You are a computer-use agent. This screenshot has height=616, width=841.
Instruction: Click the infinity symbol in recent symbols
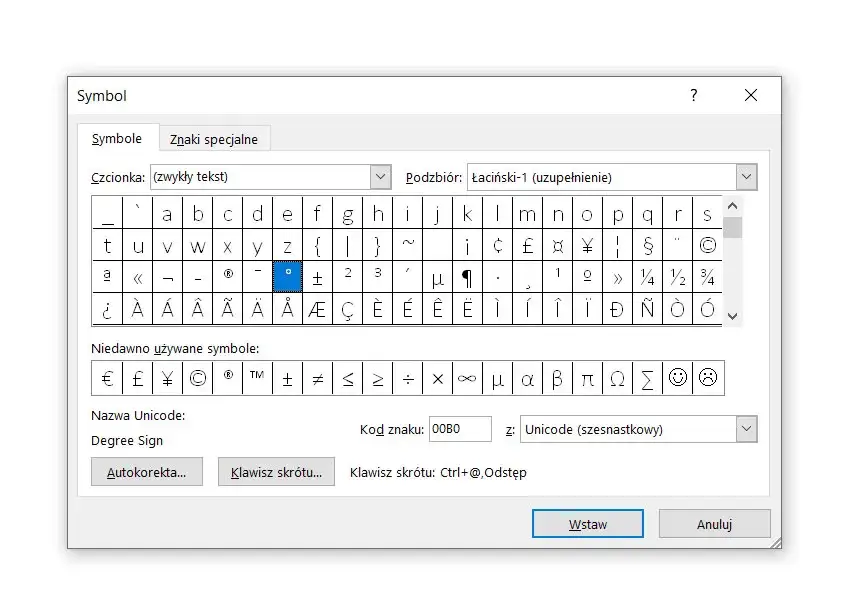[467, 379]
